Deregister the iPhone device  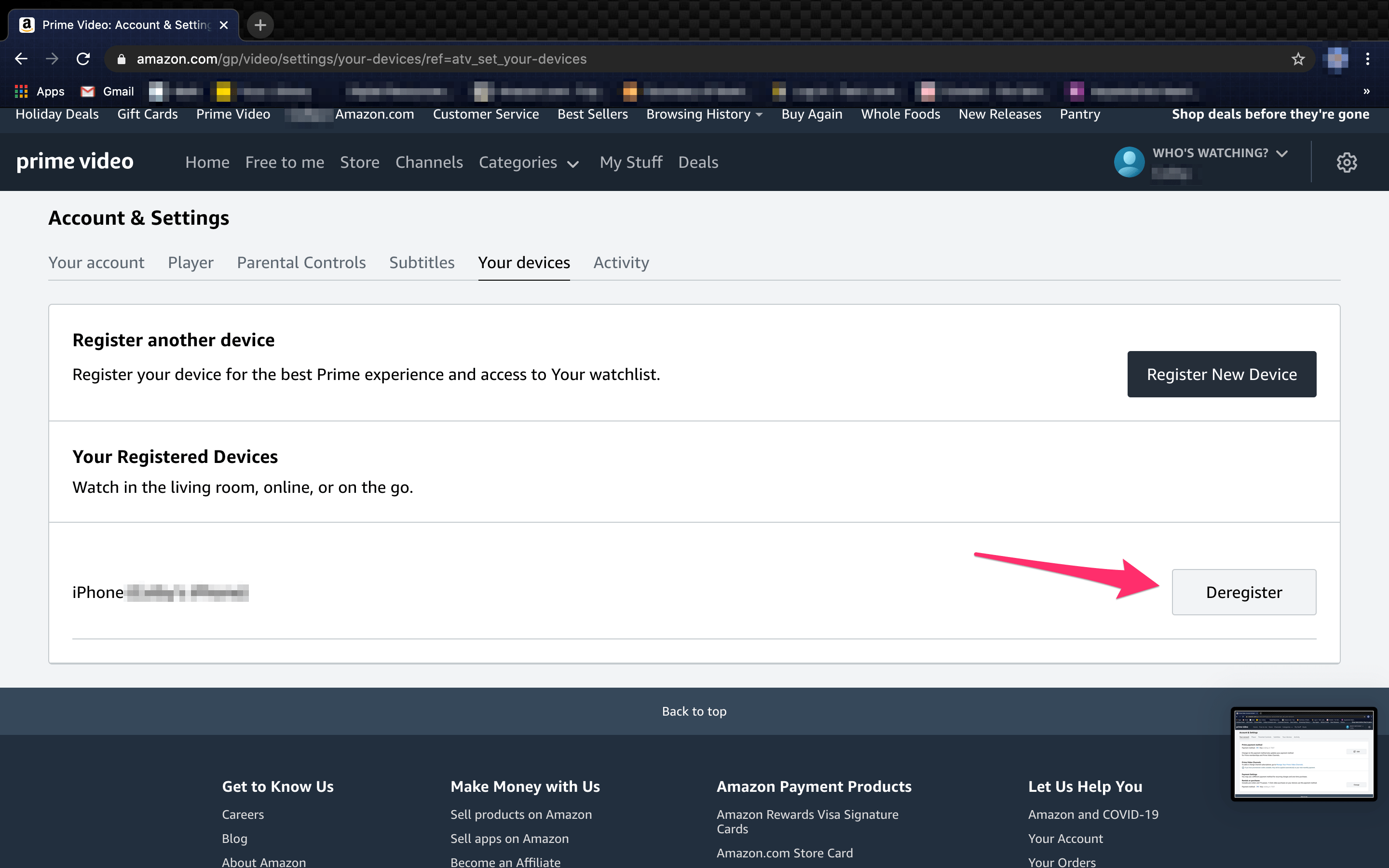tap(1243, 592)
